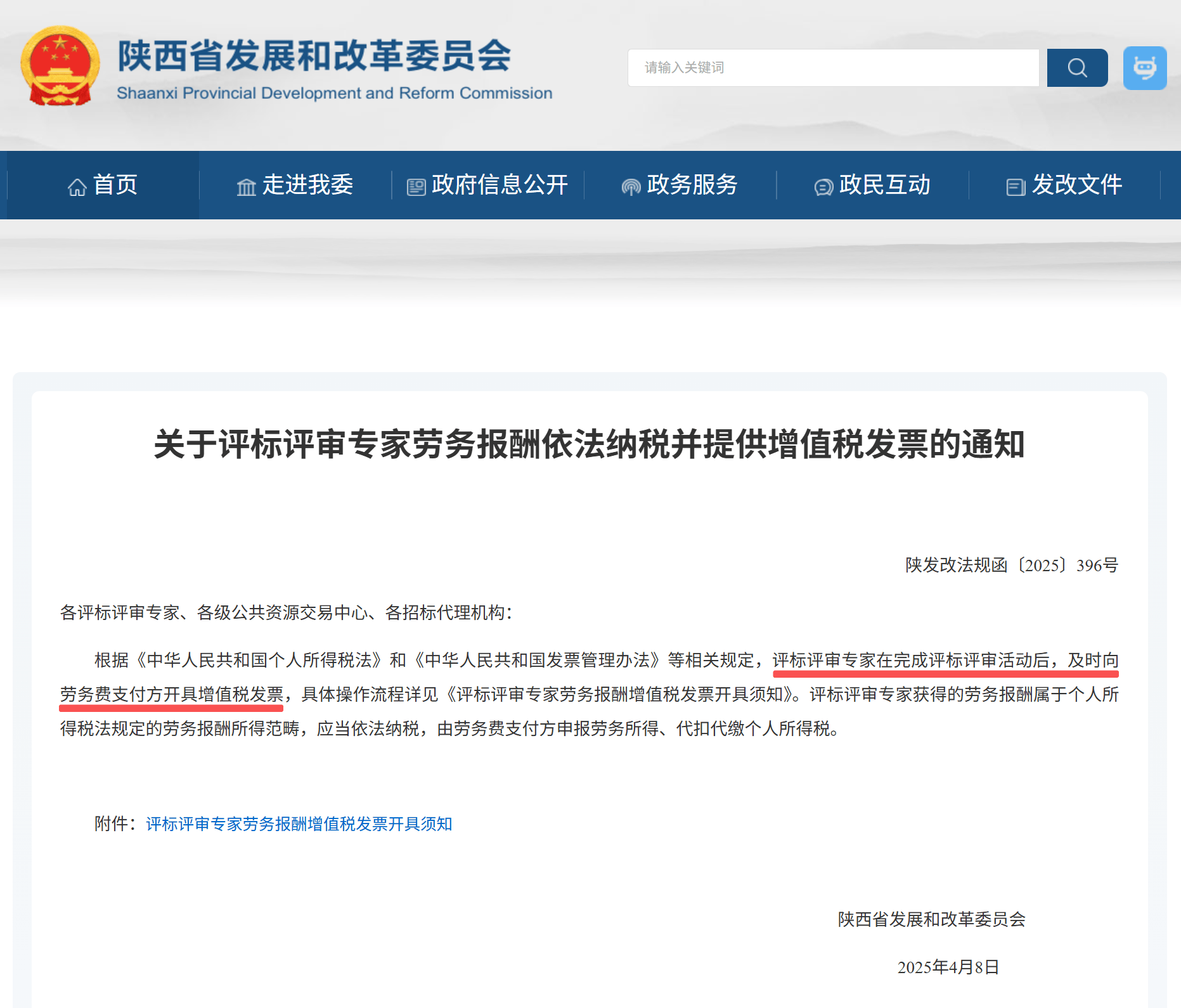Click the 陕西省发展和改革委员会 site title
The width and height of the screenshot is (1181, 1008).
pyautogui.click(x=314, y=56)
